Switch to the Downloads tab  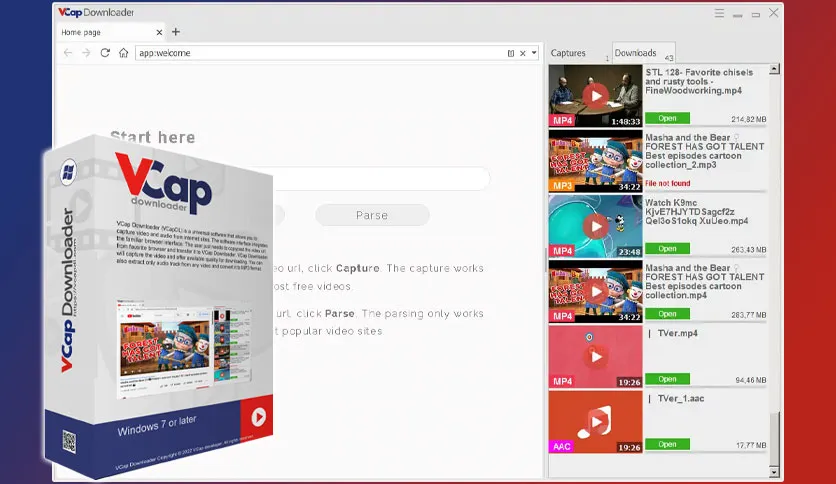[643, 53]
